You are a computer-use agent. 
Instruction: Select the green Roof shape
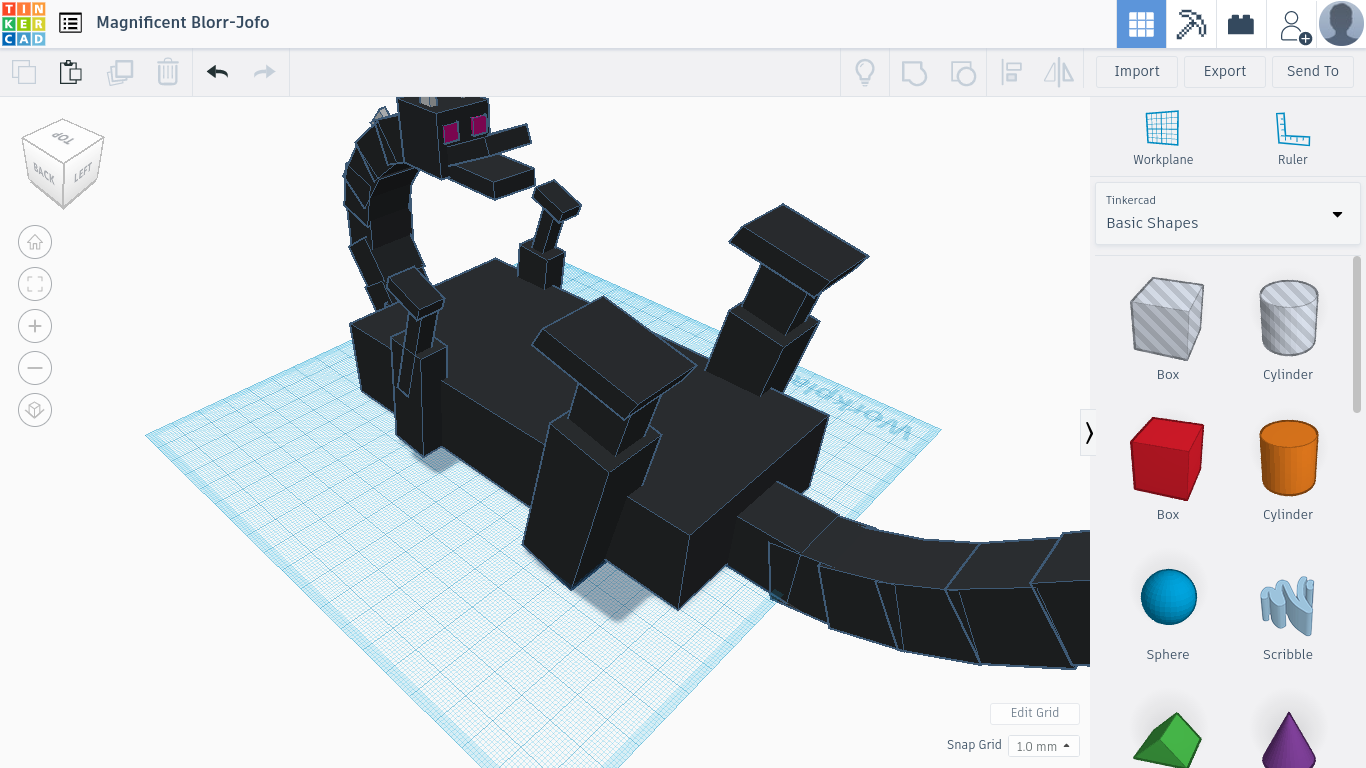coord(1167,738)
